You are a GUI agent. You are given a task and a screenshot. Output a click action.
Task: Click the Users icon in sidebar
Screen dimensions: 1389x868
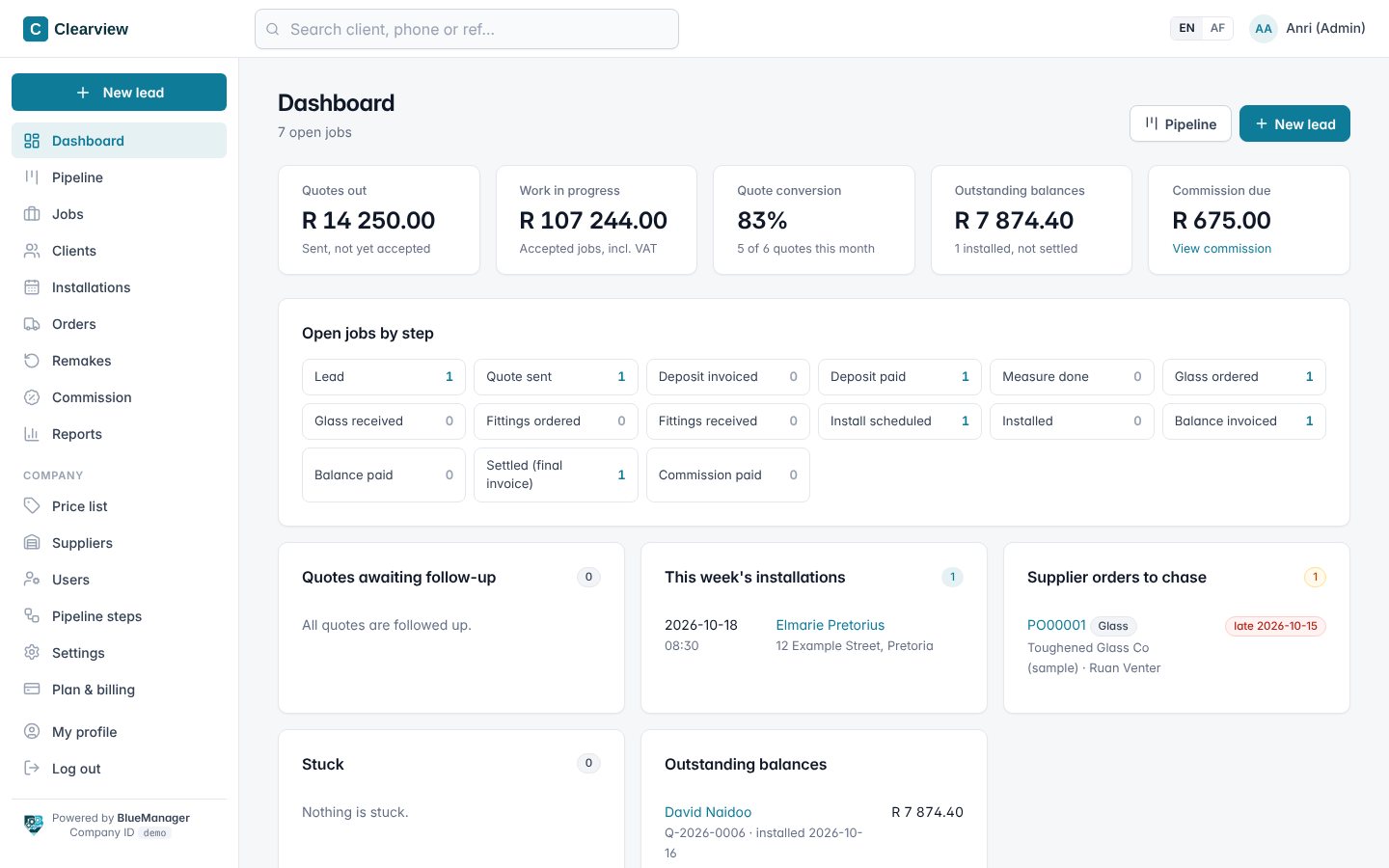(32, 580)
